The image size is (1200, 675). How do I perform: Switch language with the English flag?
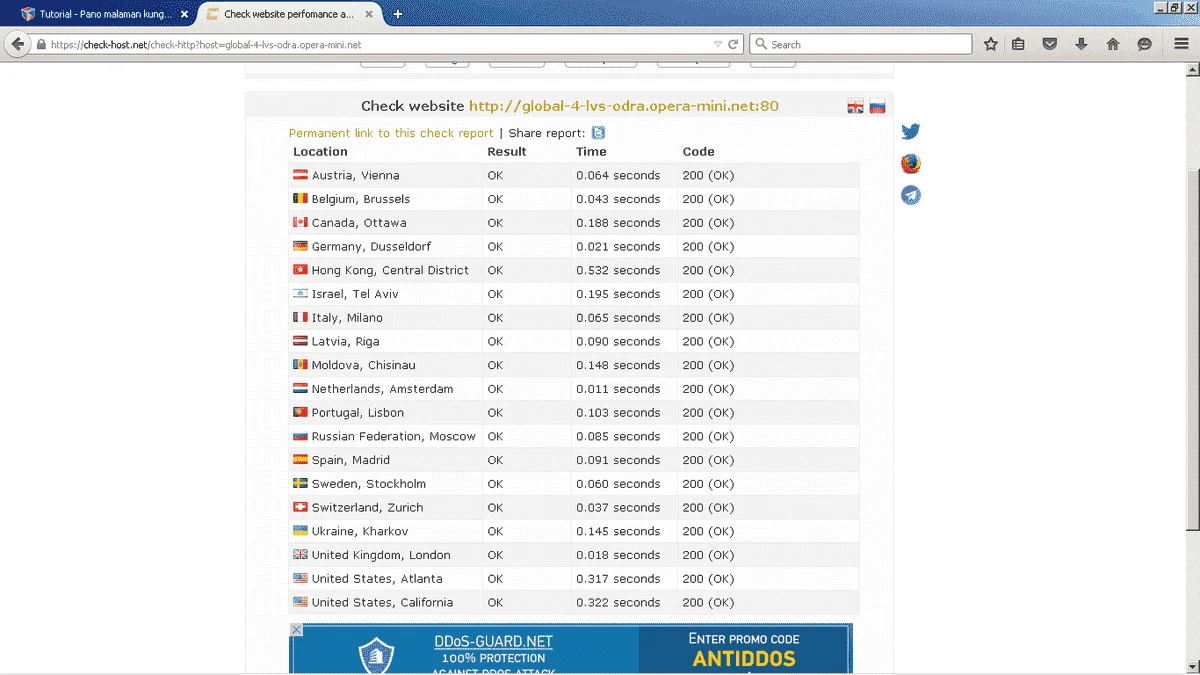pos(855,107)
